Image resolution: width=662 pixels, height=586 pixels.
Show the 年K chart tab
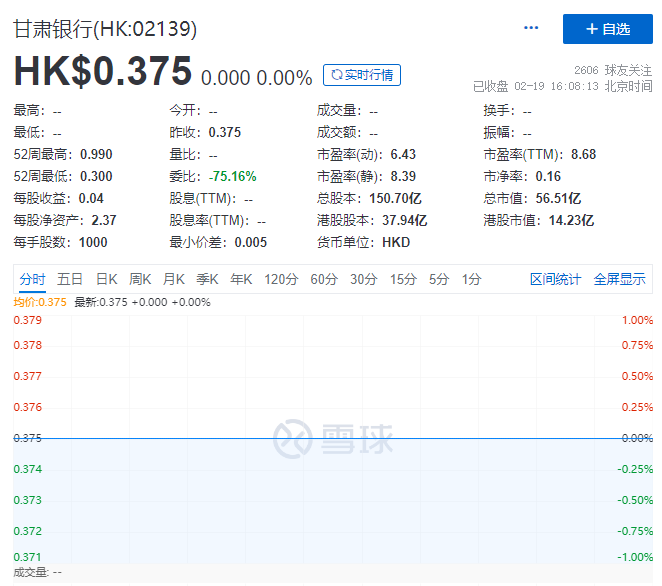(241, 279)
